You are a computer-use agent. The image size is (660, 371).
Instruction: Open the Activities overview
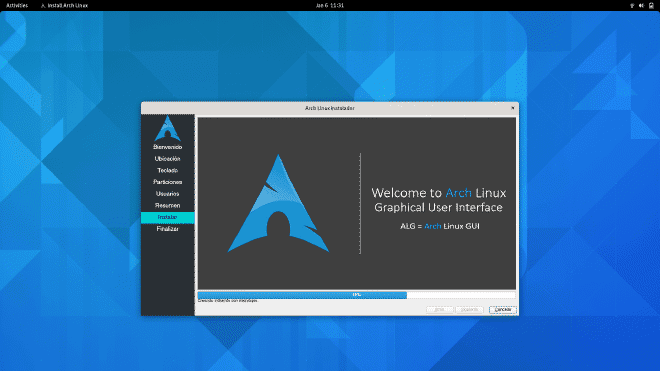17,5
